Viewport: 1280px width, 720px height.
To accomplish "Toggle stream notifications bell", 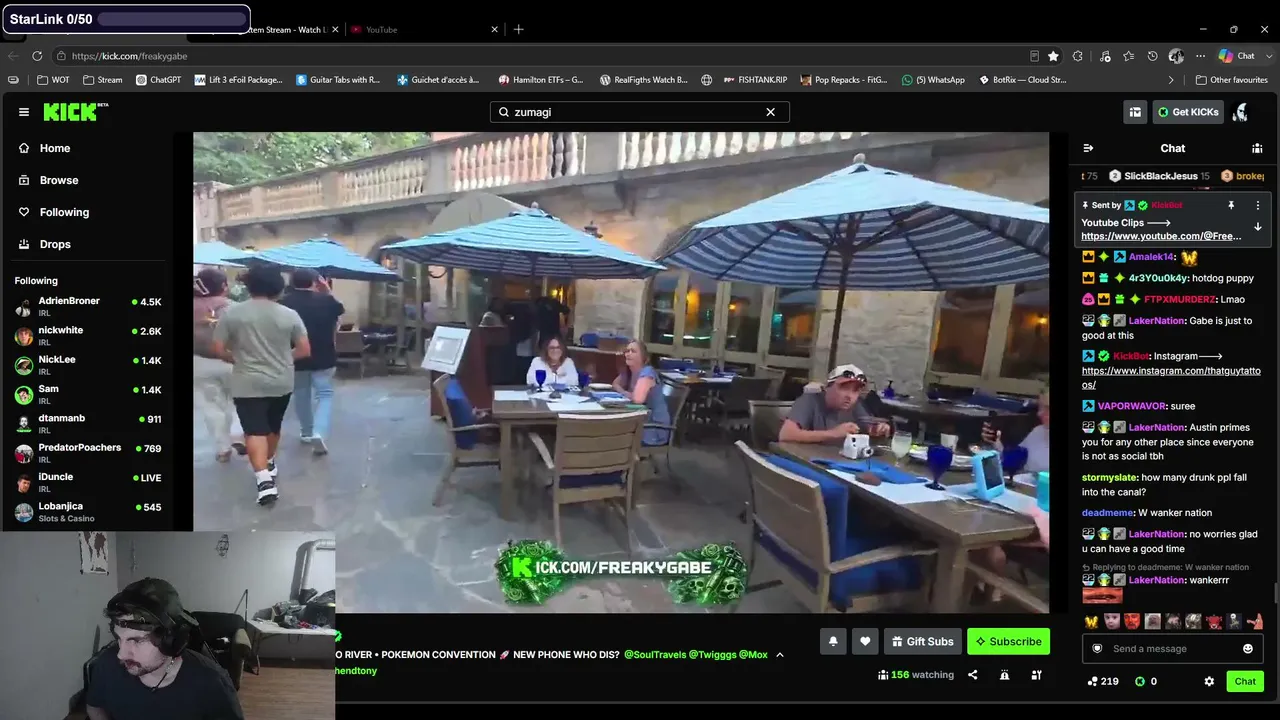I will 833,641.
